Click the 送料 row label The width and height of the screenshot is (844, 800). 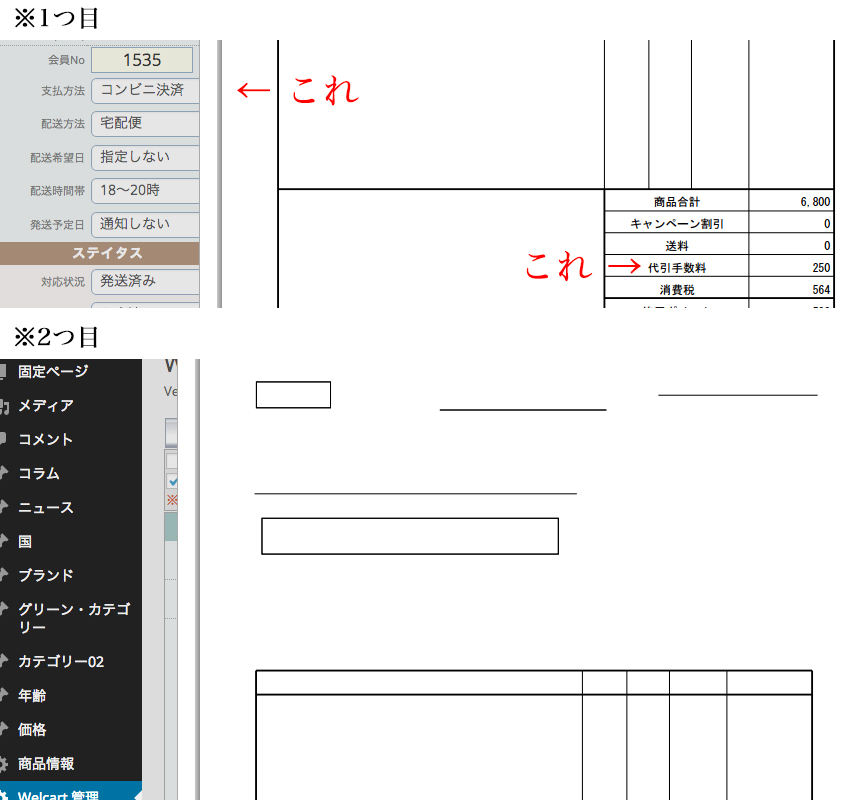click(x=677, y=246)
